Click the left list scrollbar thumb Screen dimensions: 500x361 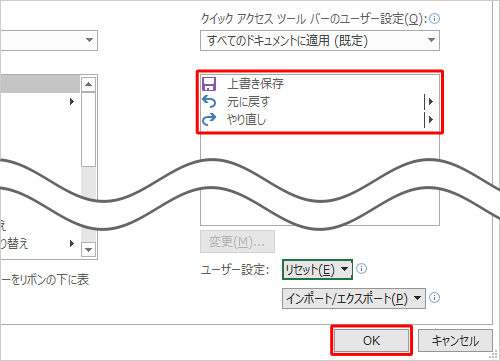click(88, 129)
